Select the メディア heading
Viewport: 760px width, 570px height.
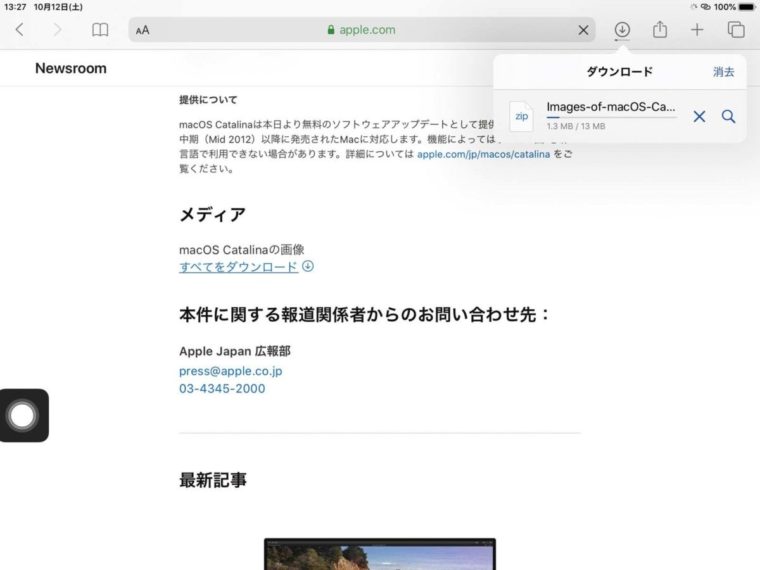(213, 214)
